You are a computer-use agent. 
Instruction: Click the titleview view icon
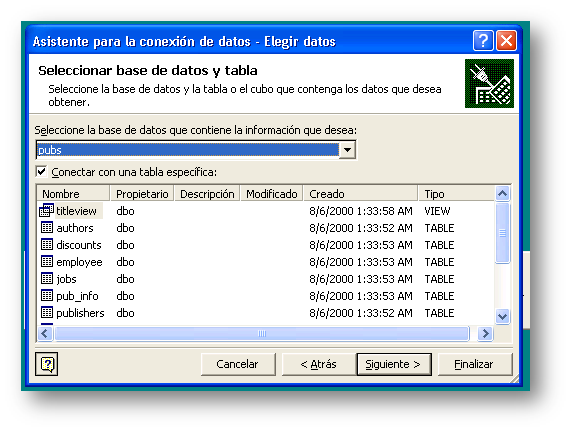(46, 211)
